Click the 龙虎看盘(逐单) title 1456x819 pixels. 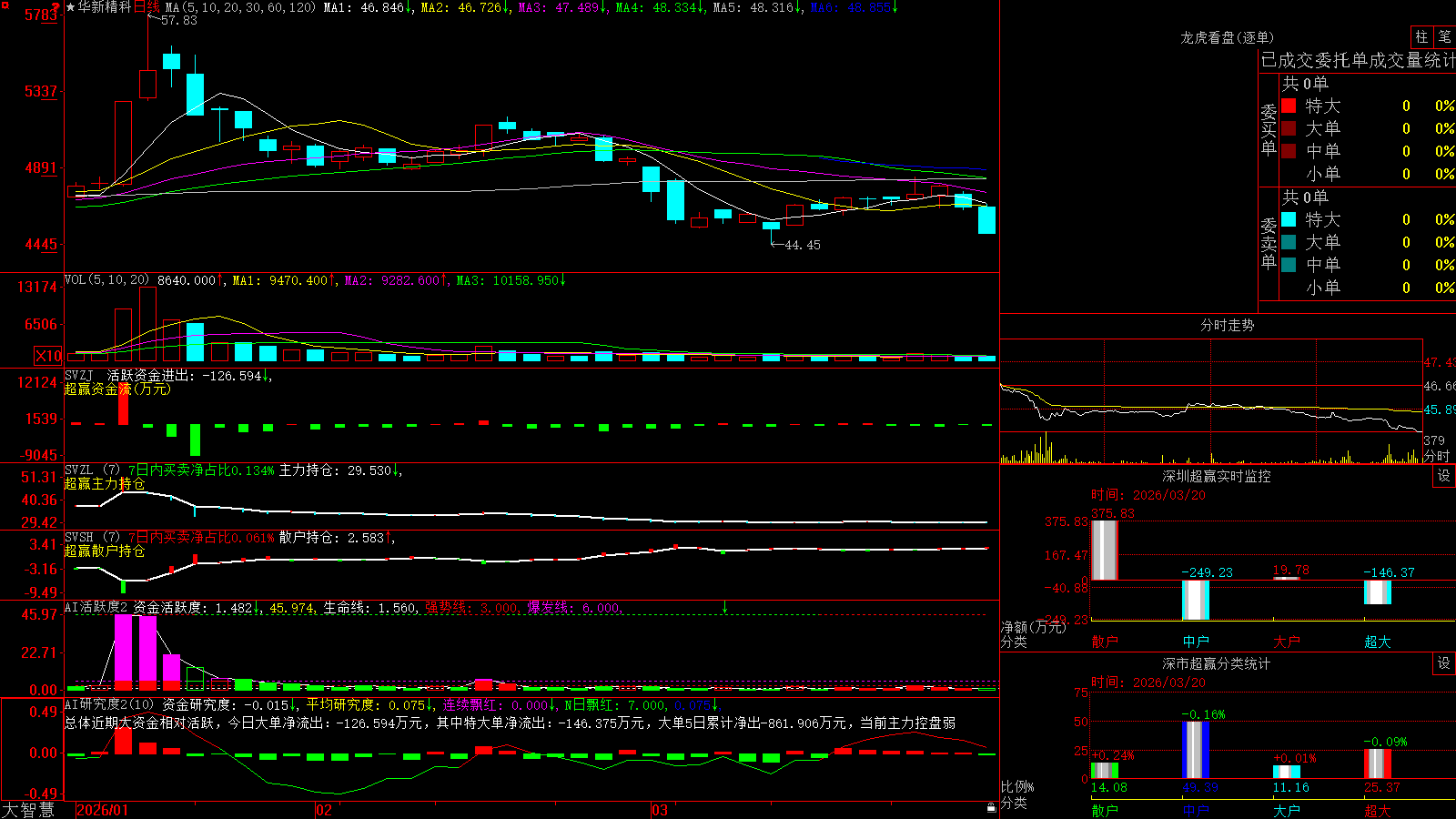(x=1227, y=37)
